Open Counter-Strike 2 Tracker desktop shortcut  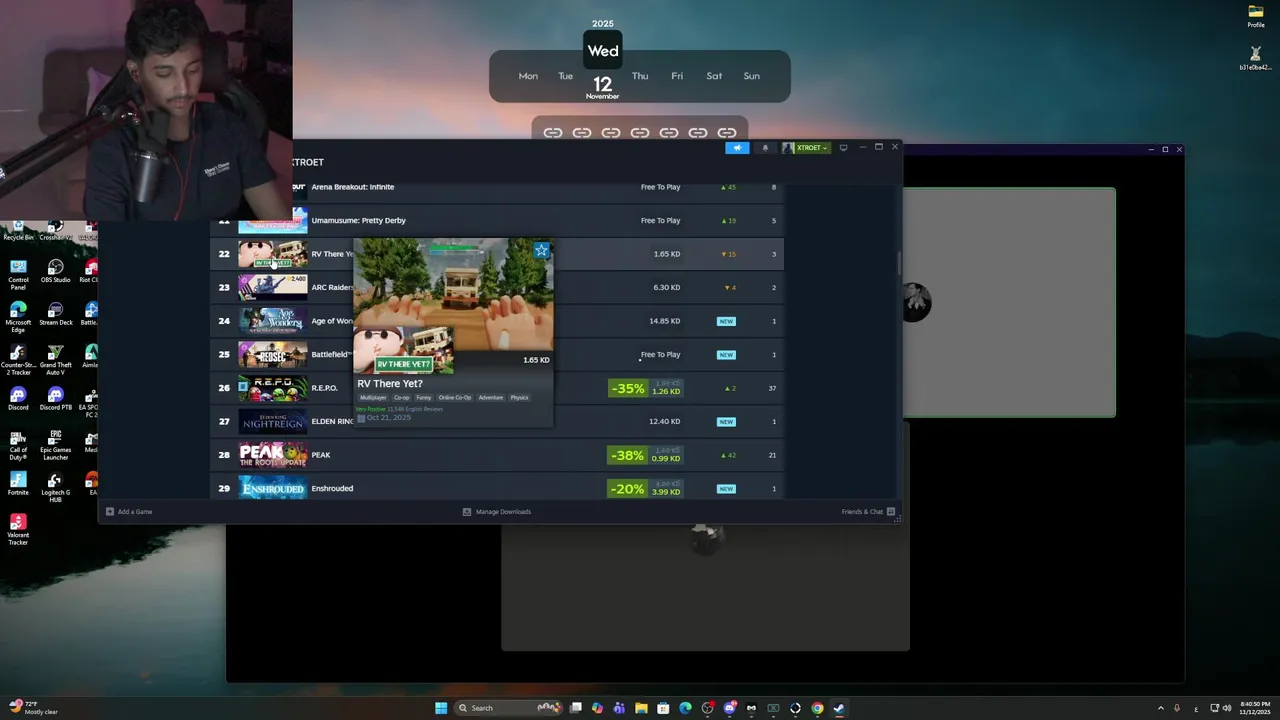(18, 360)
